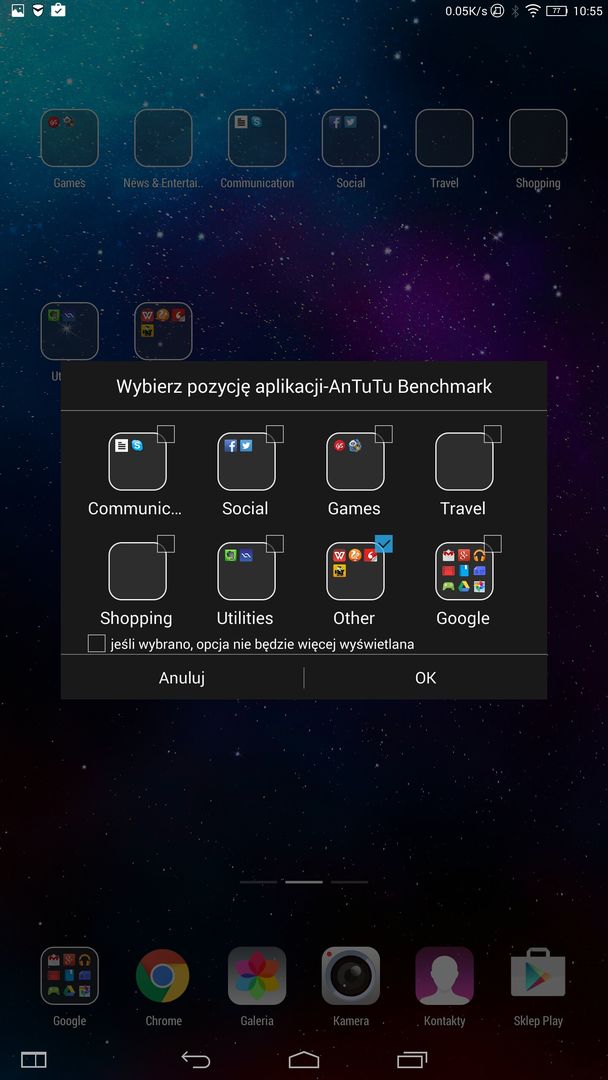Open the Kontakty app
This screenshot has height=1080, width=608.
(x=444, y=975)
